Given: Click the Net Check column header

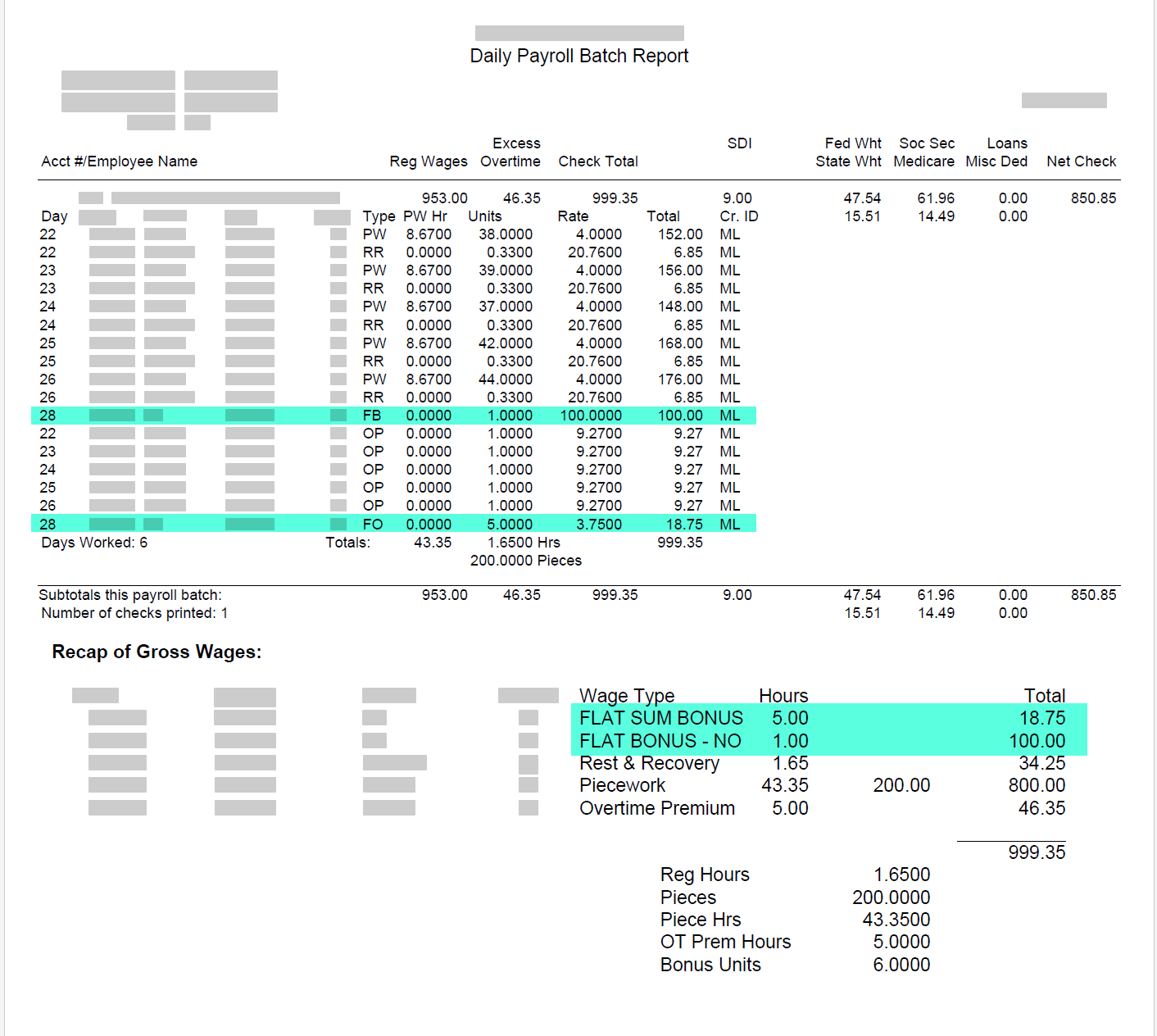Looking at the screenshot, I should tap(1081, 161).
